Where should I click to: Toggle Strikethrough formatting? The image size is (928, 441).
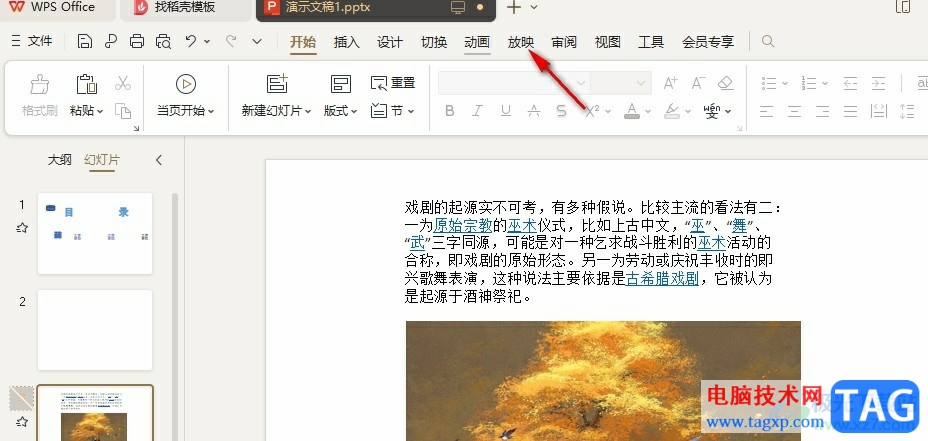(534, 111)
